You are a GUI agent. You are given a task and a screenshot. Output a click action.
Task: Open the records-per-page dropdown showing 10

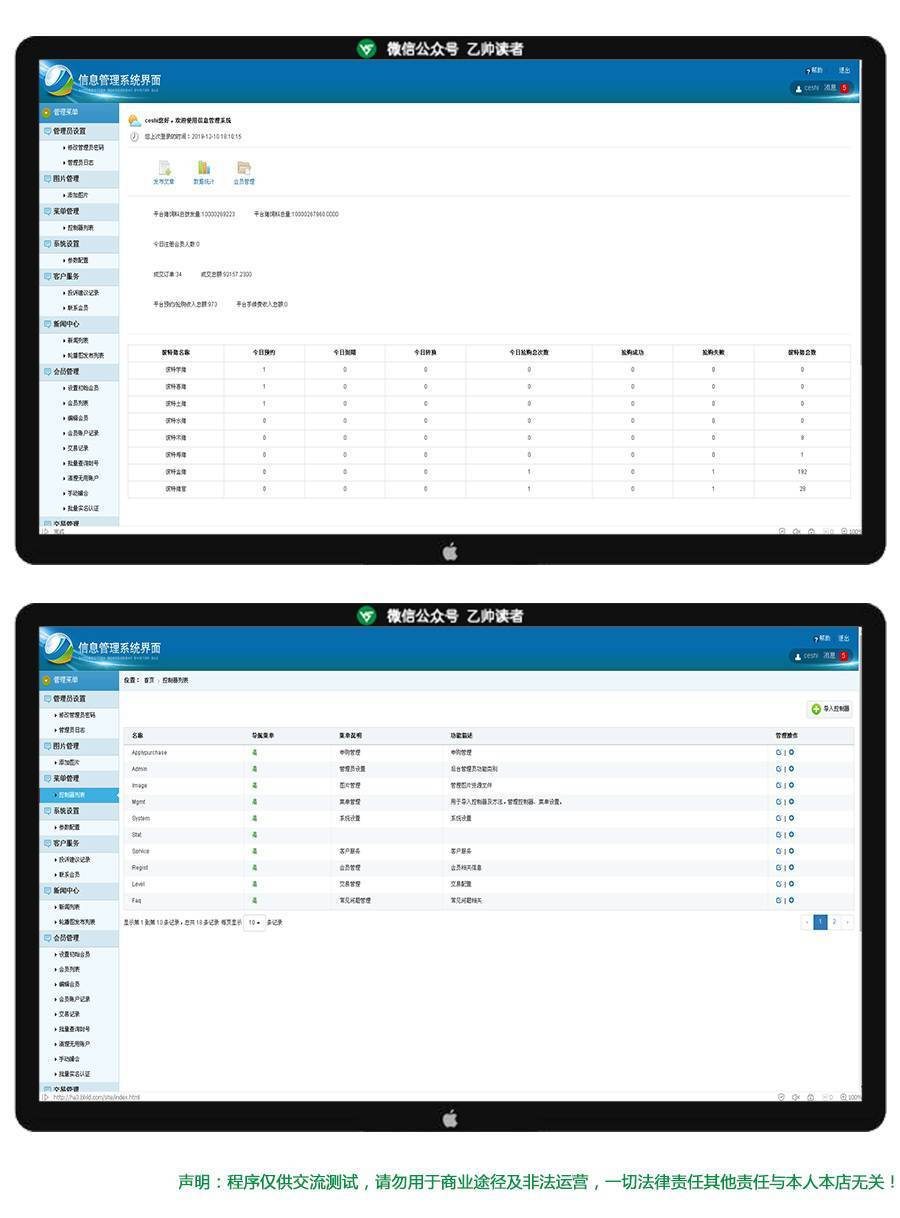pos(255,922)
